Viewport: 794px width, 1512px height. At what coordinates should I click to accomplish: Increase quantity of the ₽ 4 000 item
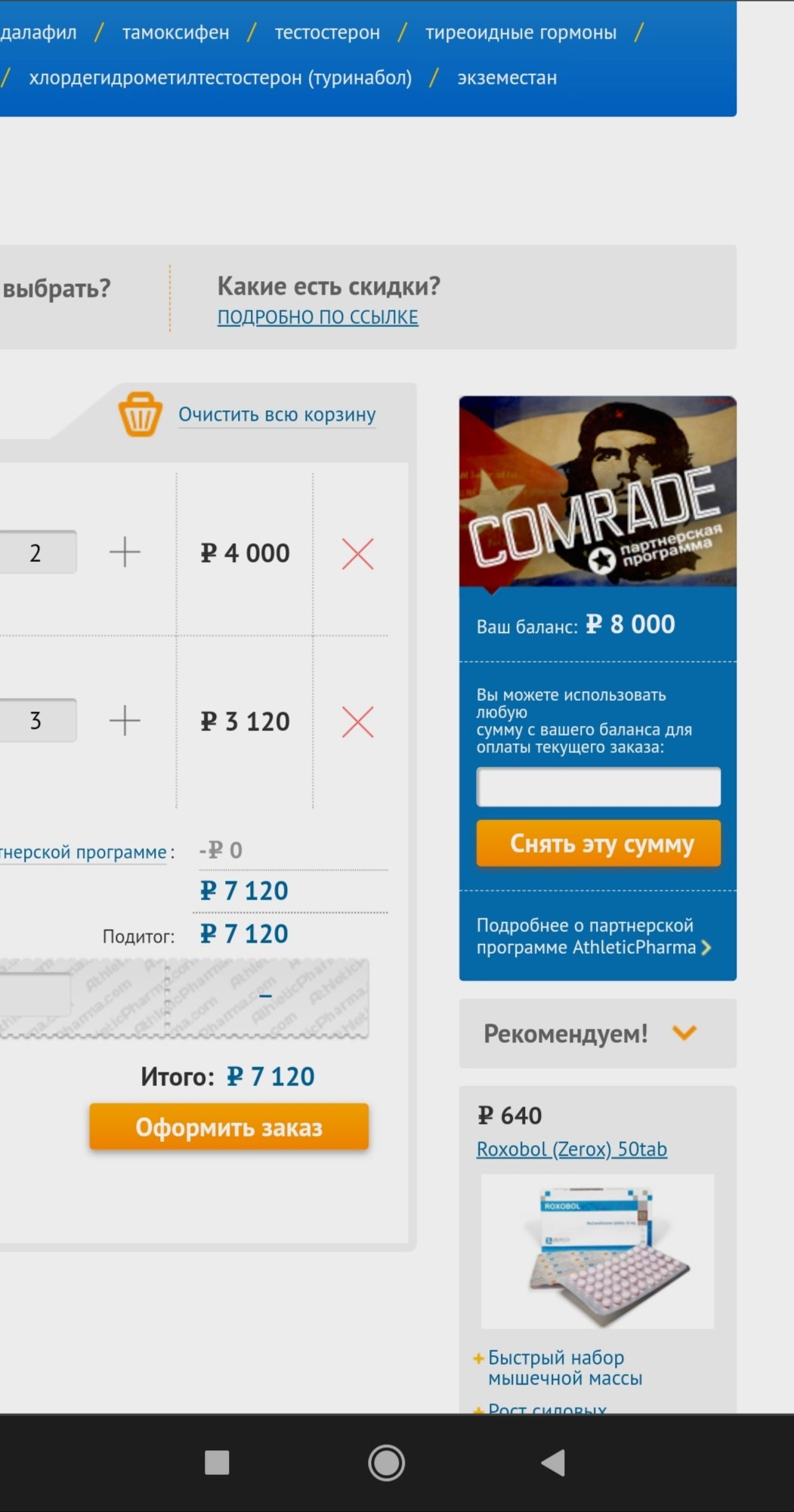click(125, 552)
